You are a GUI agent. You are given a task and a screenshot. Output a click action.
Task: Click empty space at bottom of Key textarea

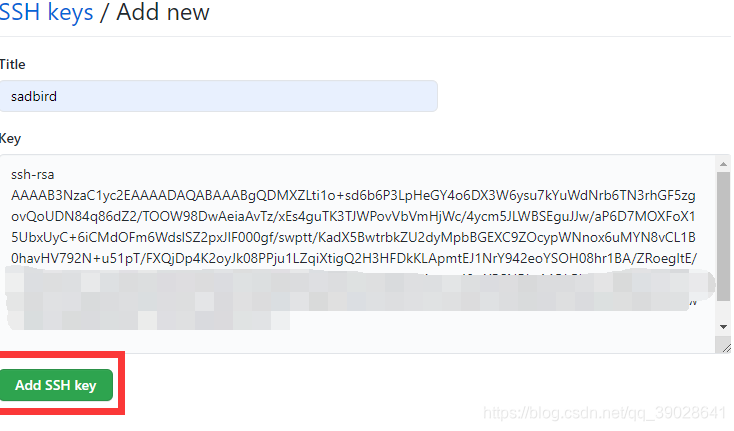click(x=358, y=342)
